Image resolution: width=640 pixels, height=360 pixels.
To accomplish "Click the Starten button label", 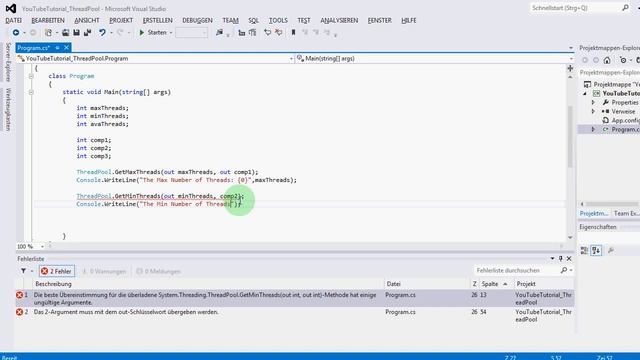I will (157, 33).
